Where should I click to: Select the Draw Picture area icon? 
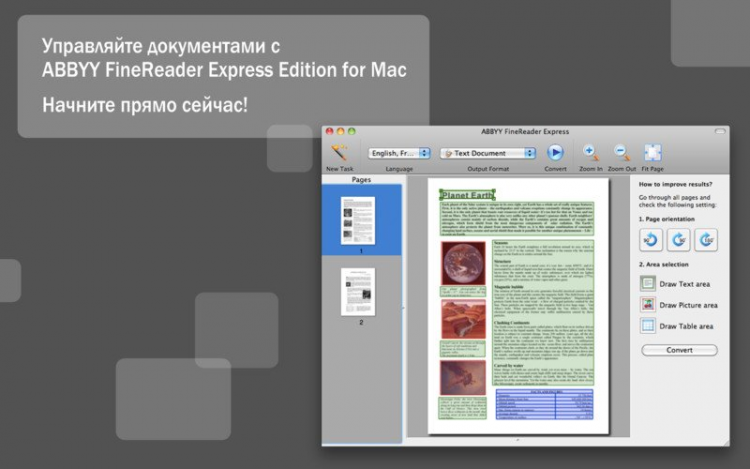648,305
